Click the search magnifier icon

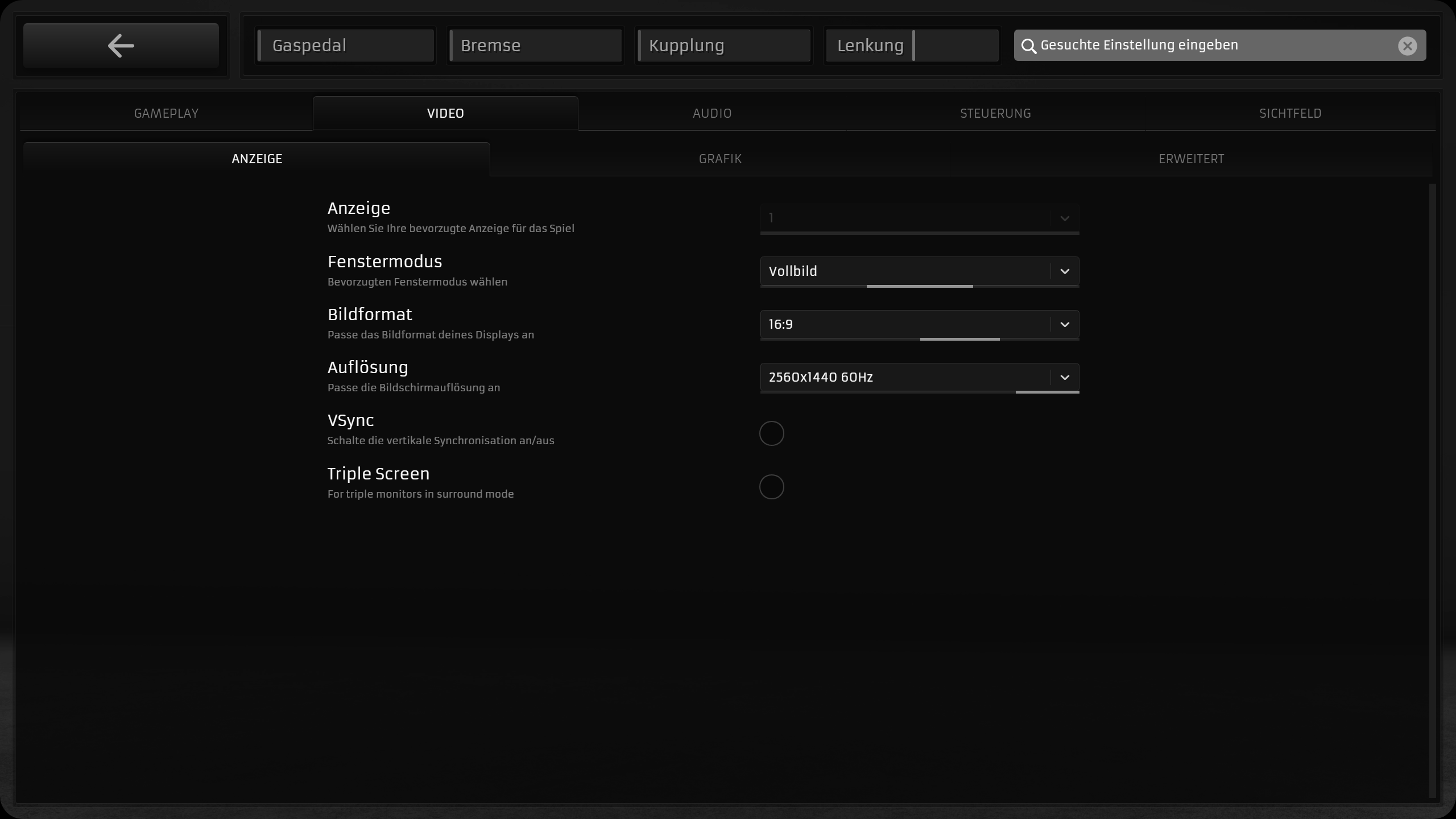(1028, 46)
